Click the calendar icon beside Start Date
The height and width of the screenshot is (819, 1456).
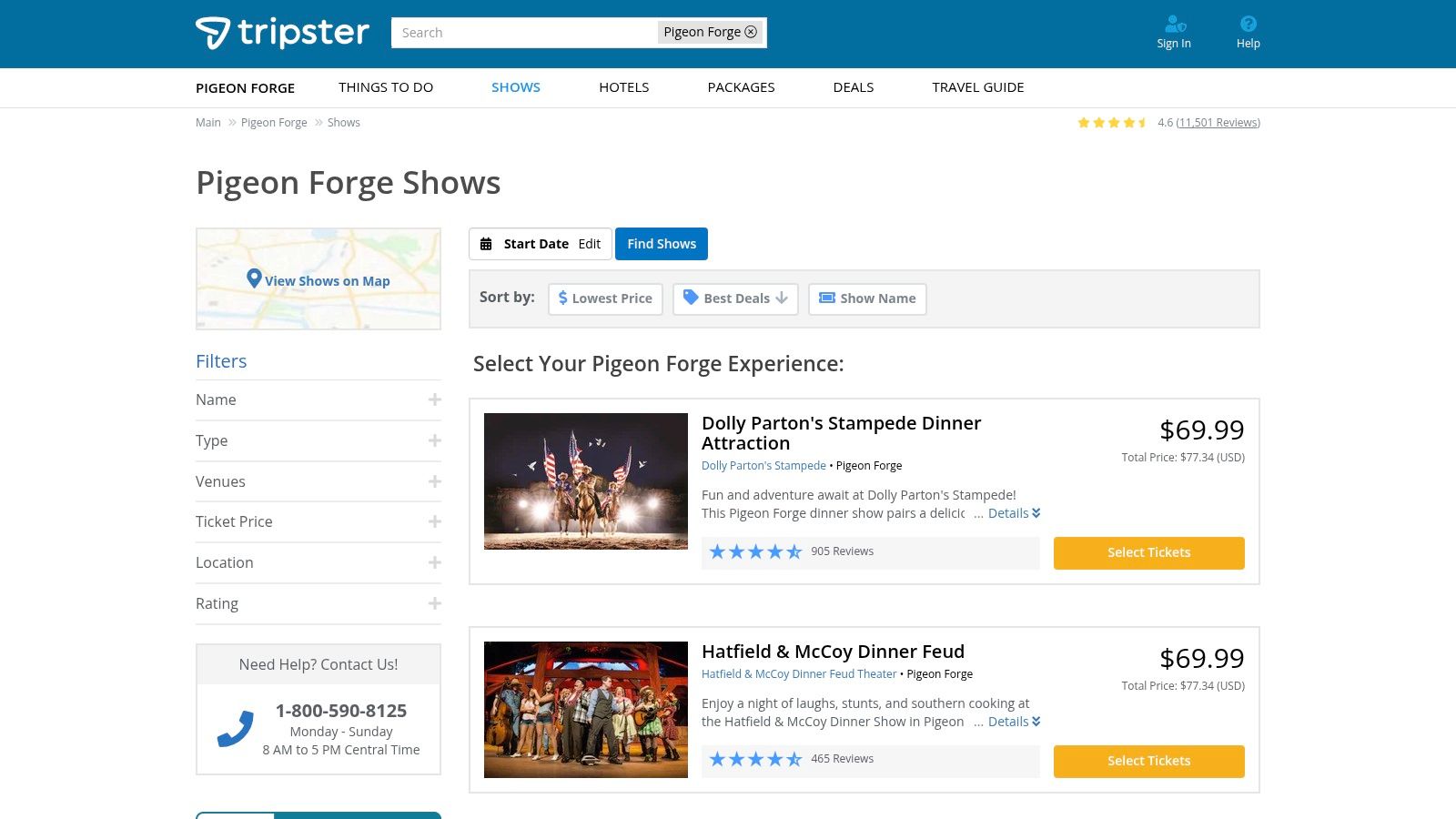click(486, 244)
